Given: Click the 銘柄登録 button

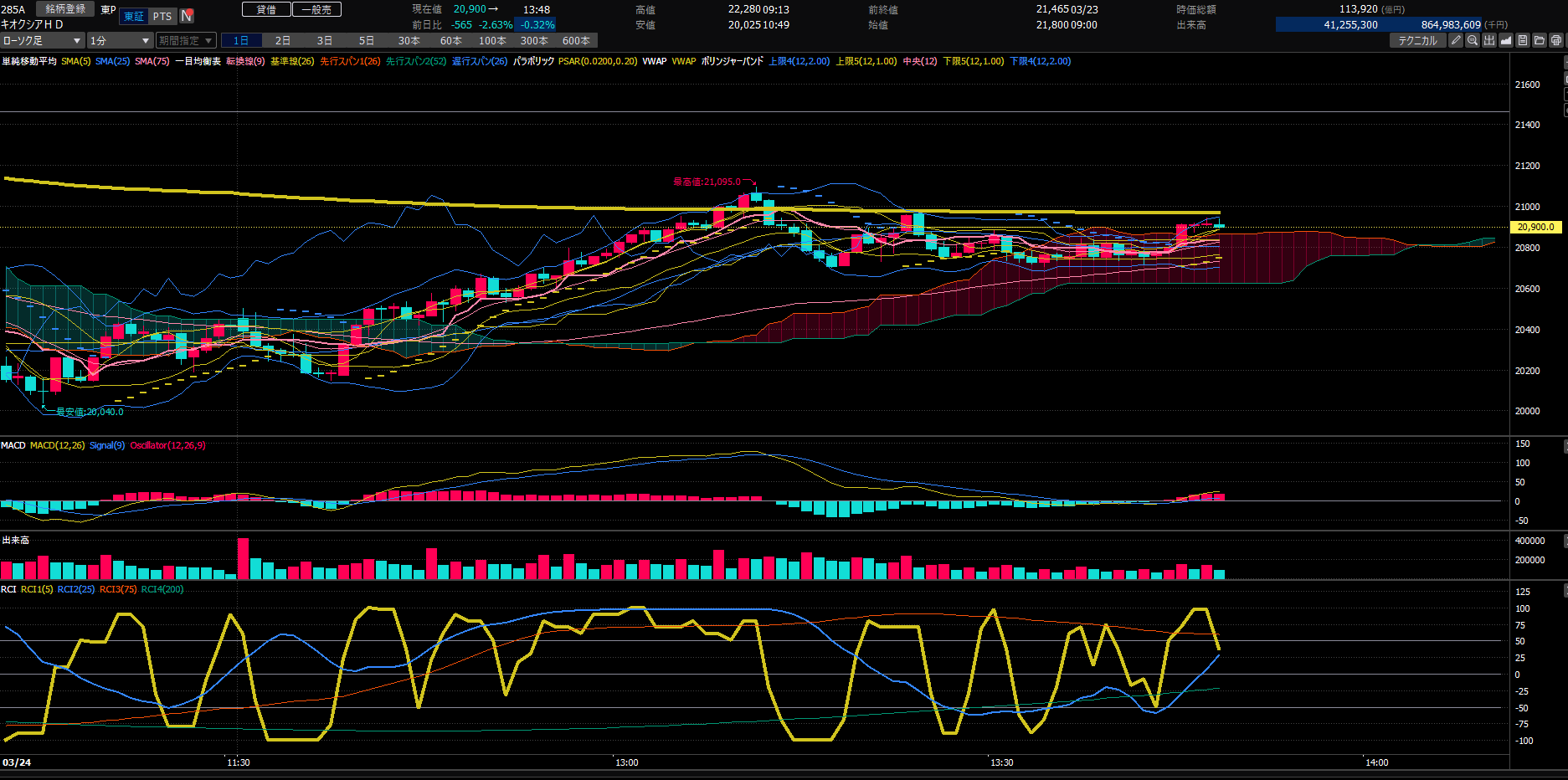Looking at the screenshot, I should (x=65, y=9).
